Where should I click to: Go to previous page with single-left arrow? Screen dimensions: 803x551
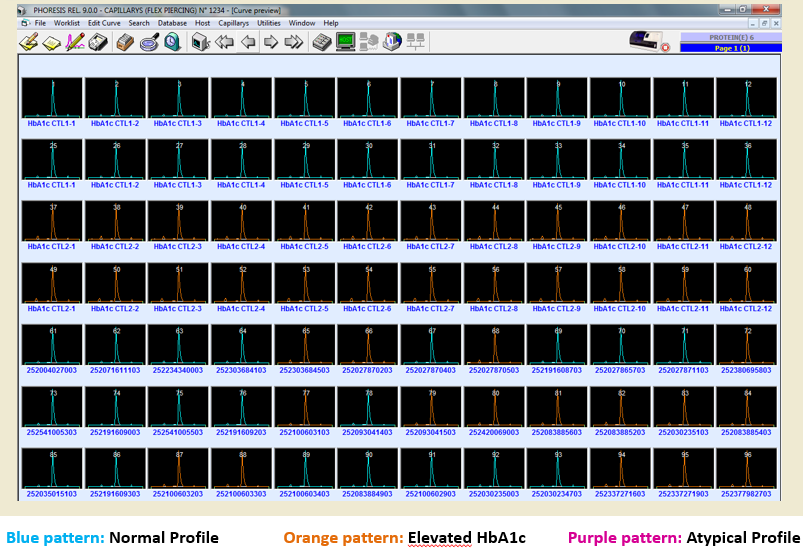click(x=247, y=42)
